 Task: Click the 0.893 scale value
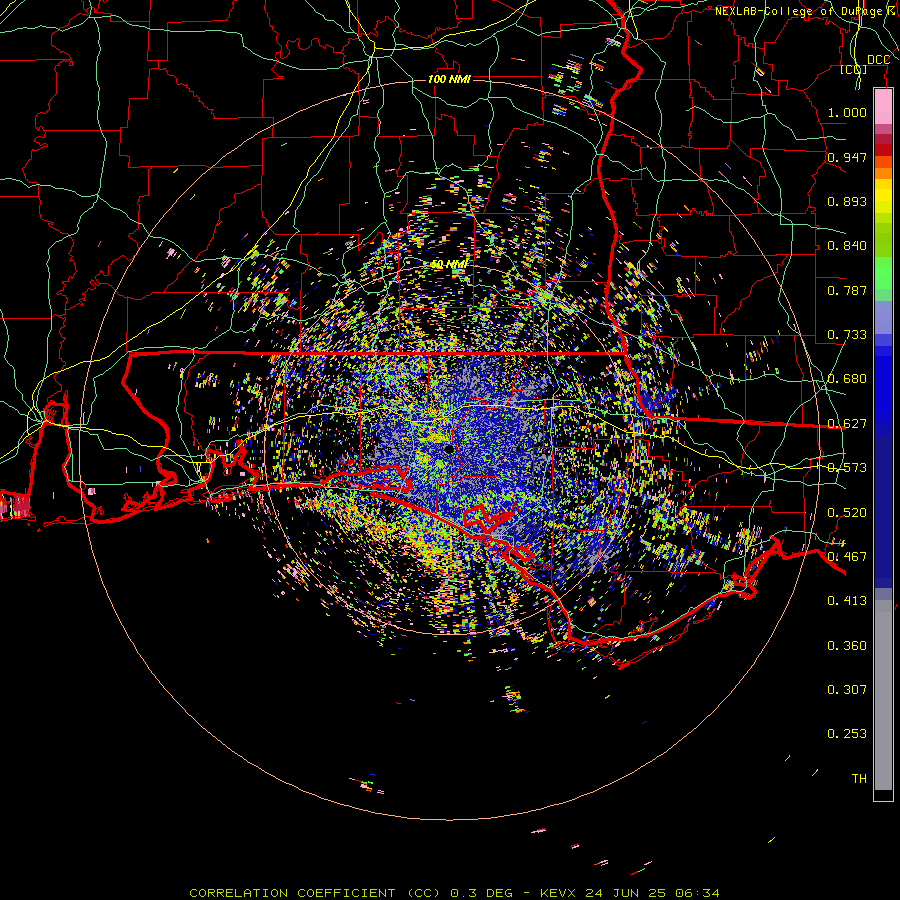tap(847, 201)
